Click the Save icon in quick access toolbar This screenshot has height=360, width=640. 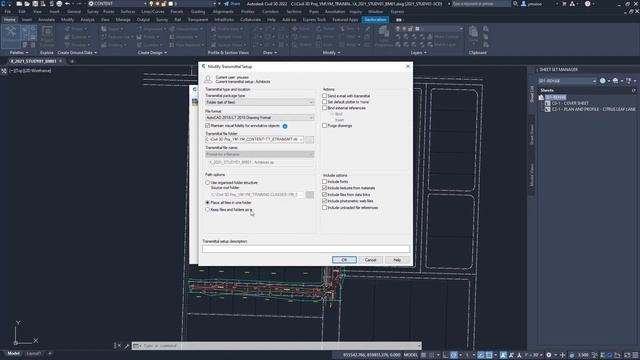pyautogui.click(x=35, y=4)
